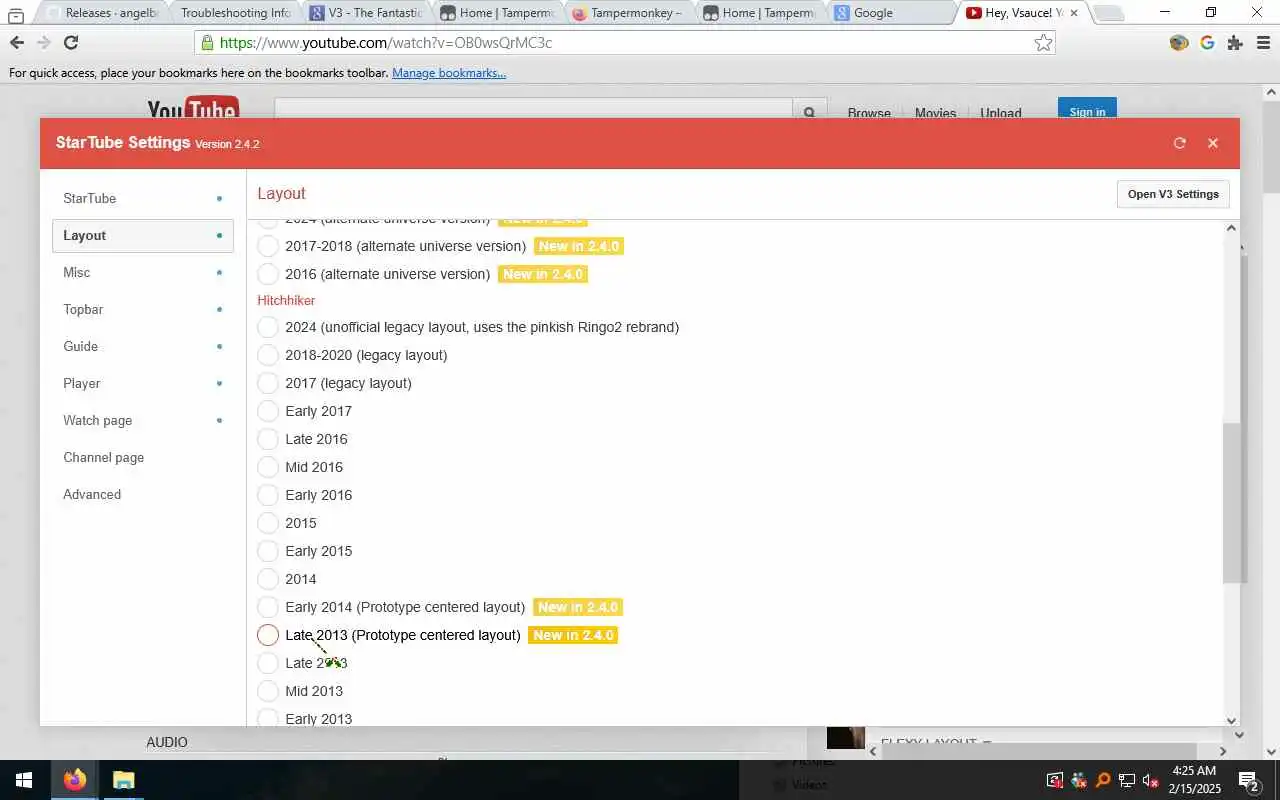
Task: Choose the Early 2015 layout
Action: [x=268, y=551]
